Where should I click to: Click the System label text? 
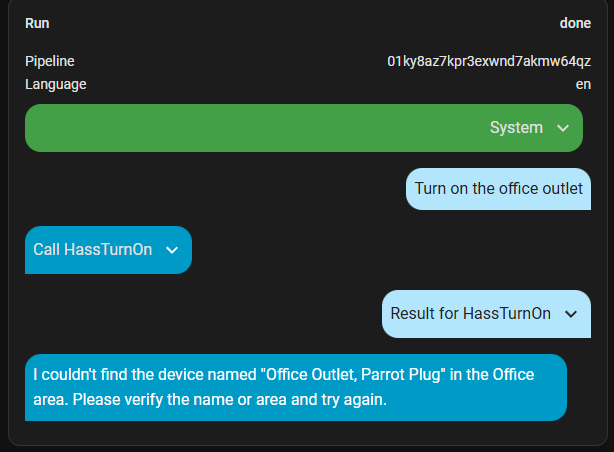tap(516, 128)
